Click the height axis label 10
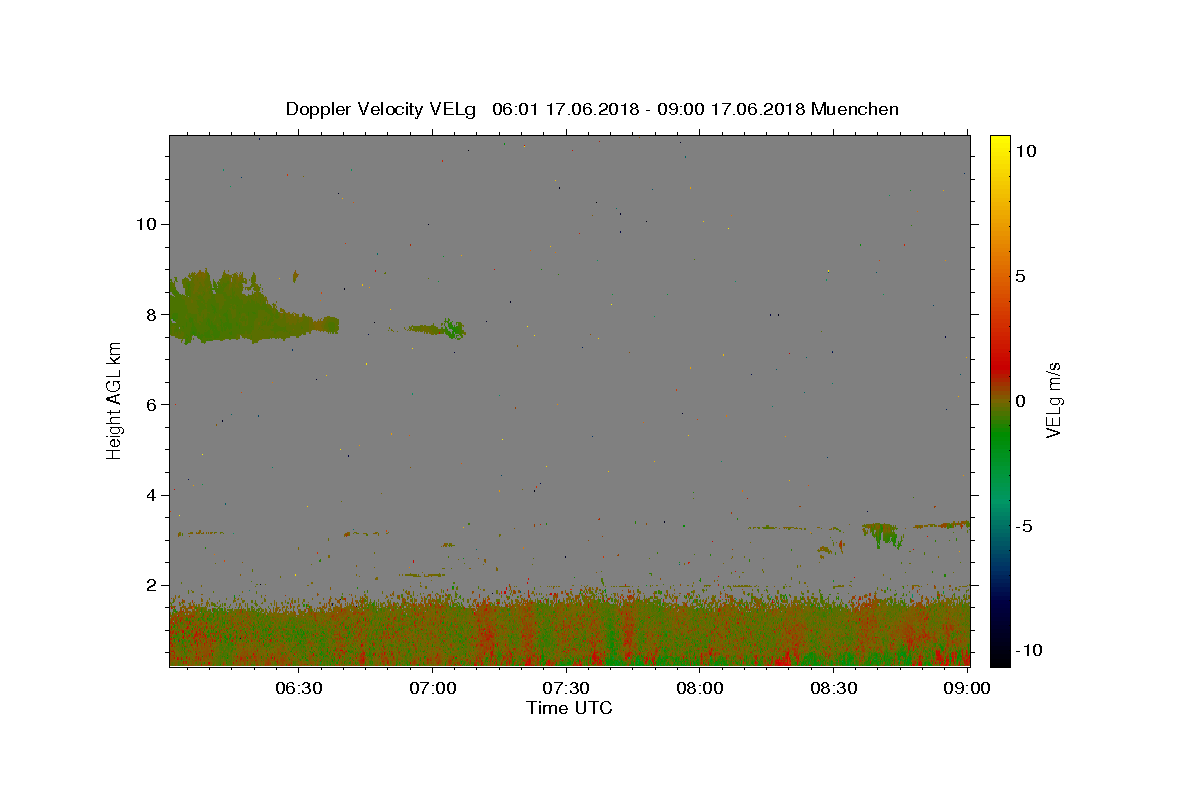The image size is (1200, 800). point(147,224)
